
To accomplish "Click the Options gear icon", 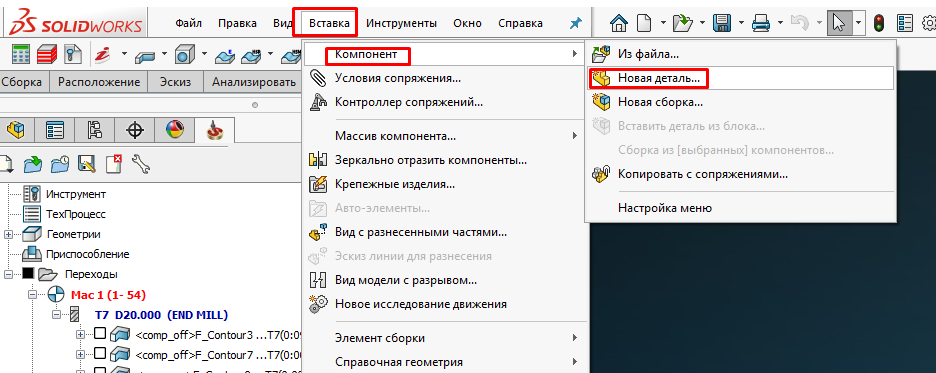I will [929, 24].
